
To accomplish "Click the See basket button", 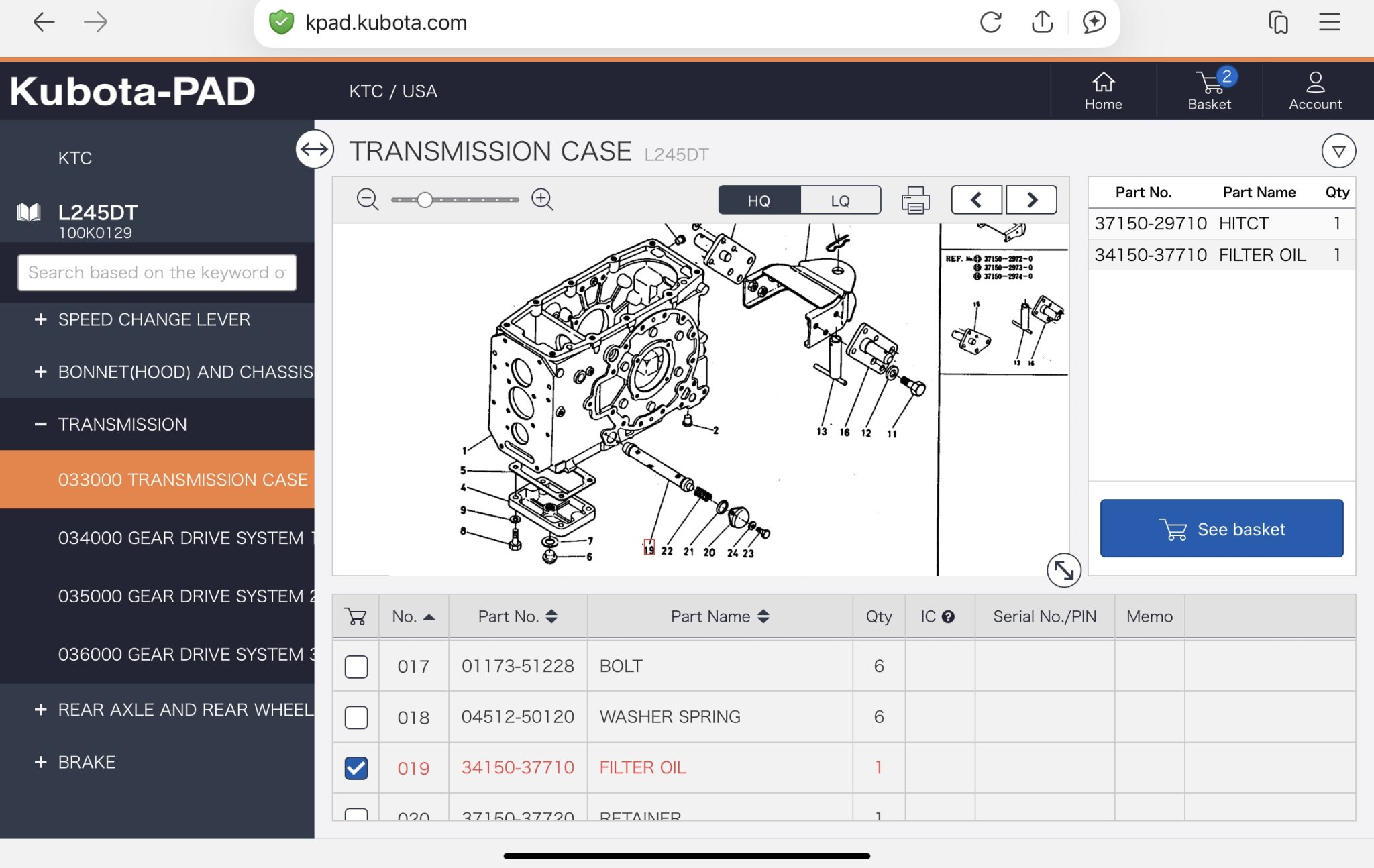I will [1222, 529].
